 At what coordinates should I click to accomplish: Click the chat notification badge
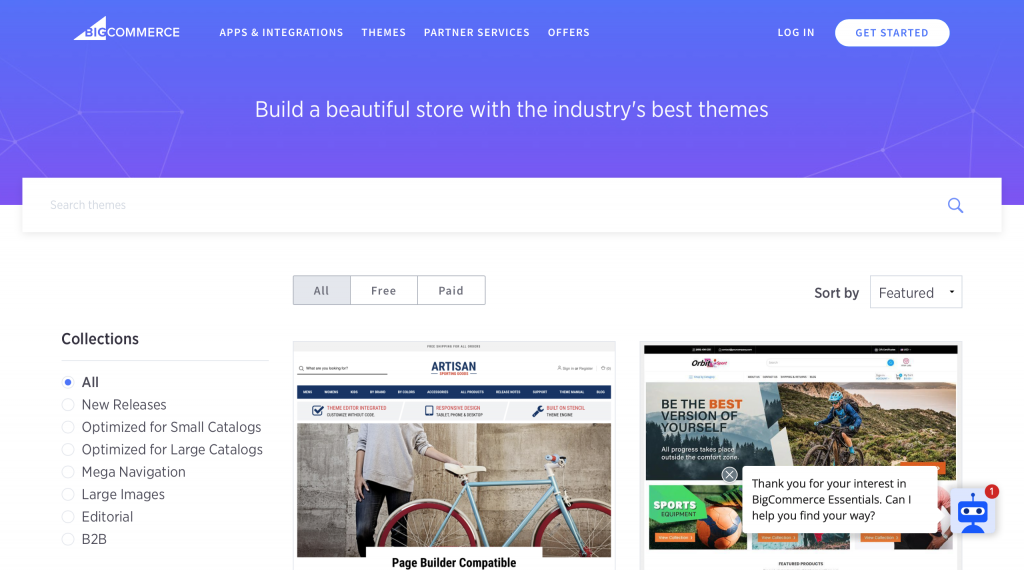991,491
